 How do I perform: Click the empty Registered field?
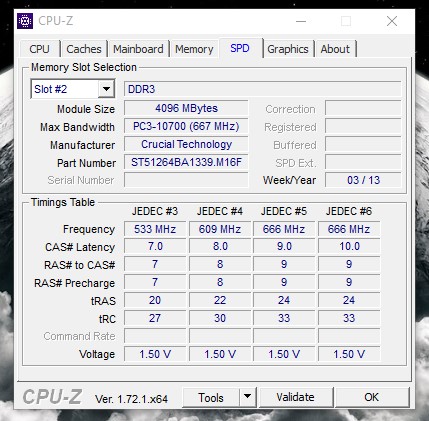(363, 127)
